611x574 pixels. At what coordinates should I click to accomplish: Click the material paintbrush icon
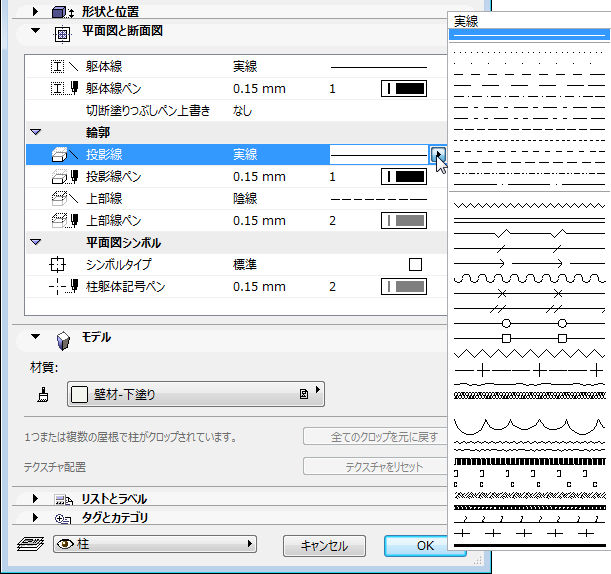[43, 394]
